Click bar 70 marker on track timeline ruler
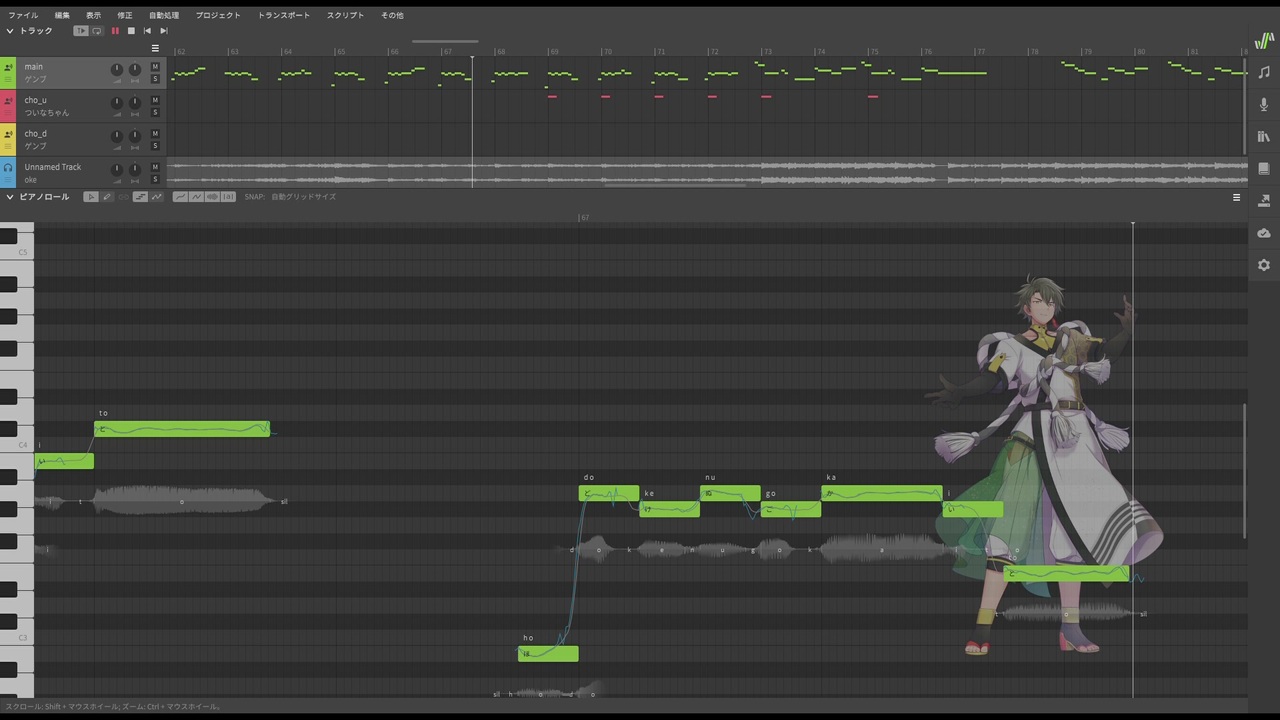Viewport: 1280px width, 720px height. [607, 51]
